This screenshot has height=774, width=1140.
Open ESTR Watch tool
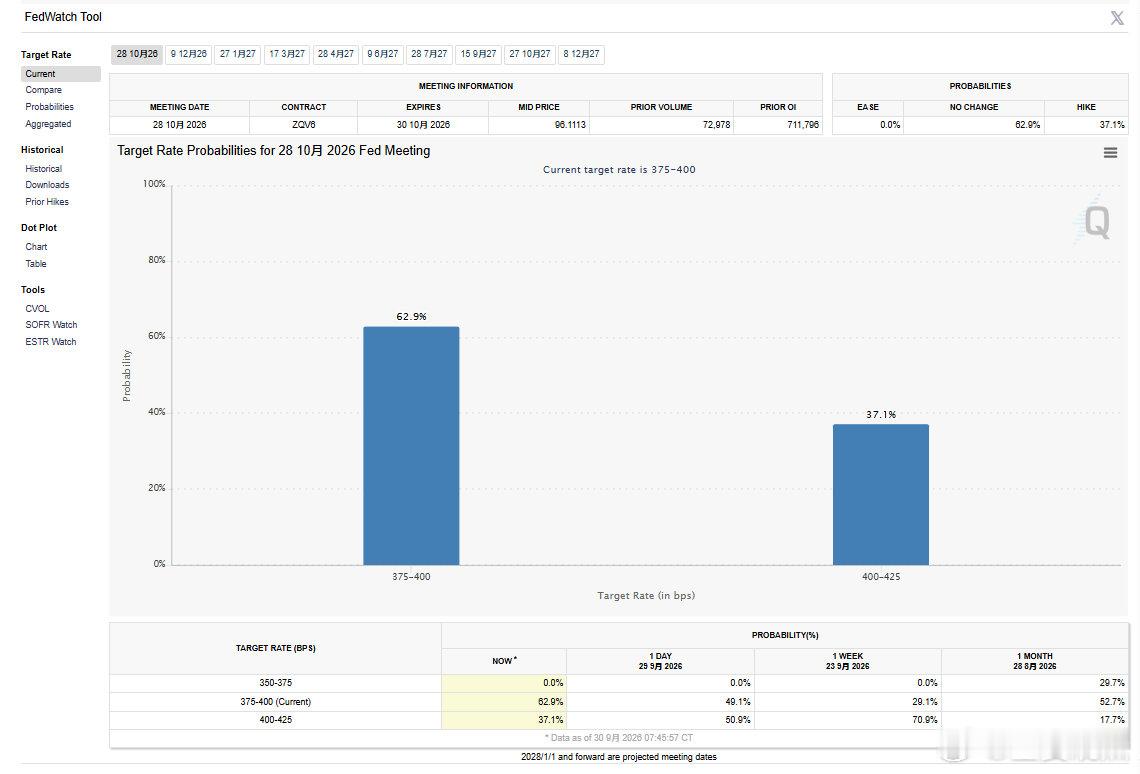click(51, 342)
